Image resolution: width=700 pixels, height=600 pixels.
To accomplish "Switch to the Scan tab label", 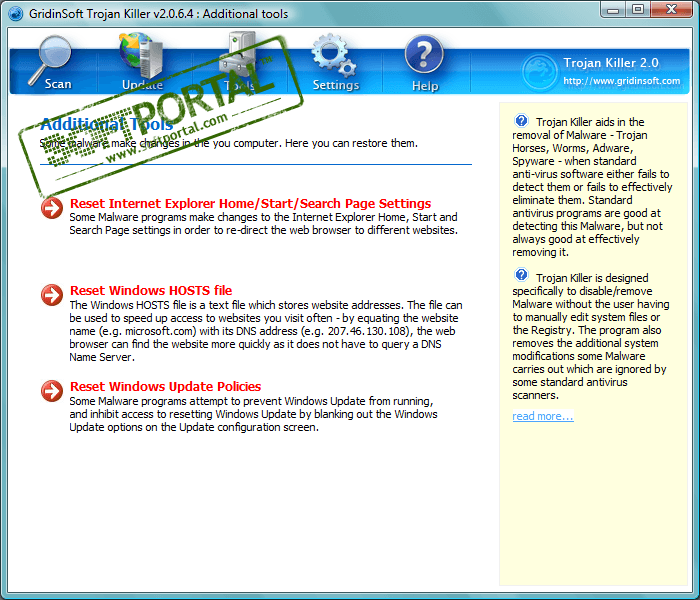I will click(58, 83).
